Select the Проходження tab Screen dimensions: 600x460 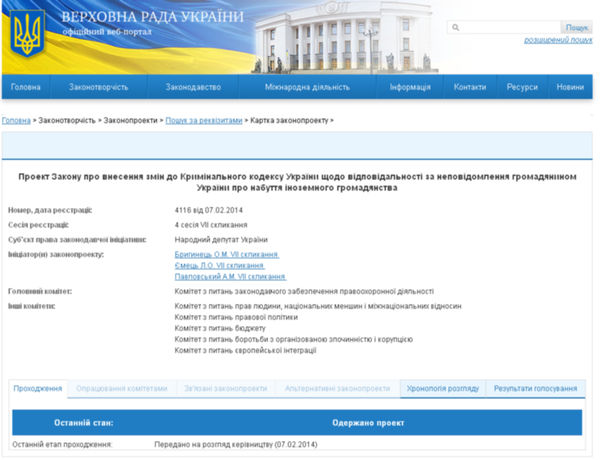click(x=38, y=388)
